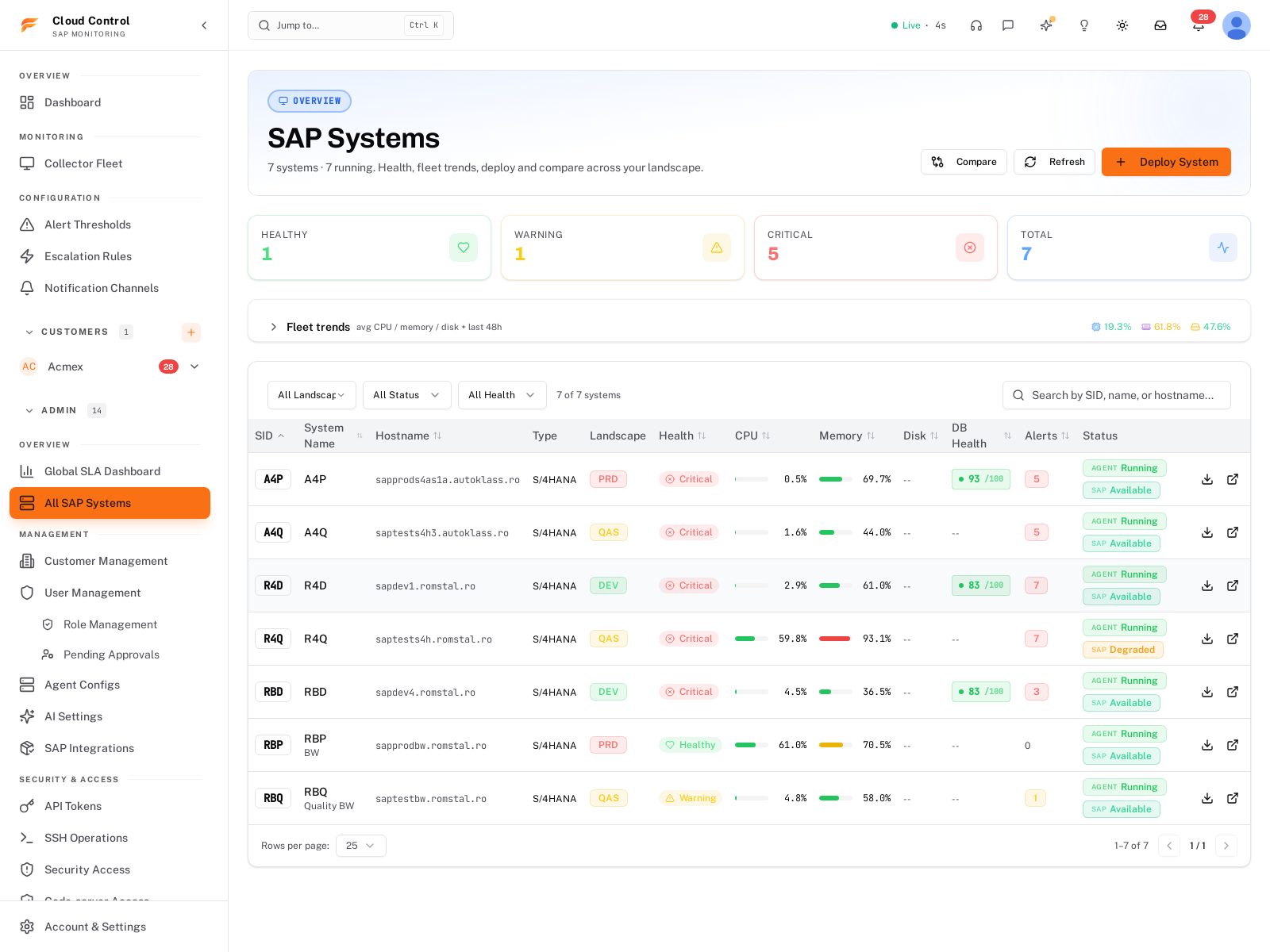Open RBD system external link icon

click(1233, 692)
